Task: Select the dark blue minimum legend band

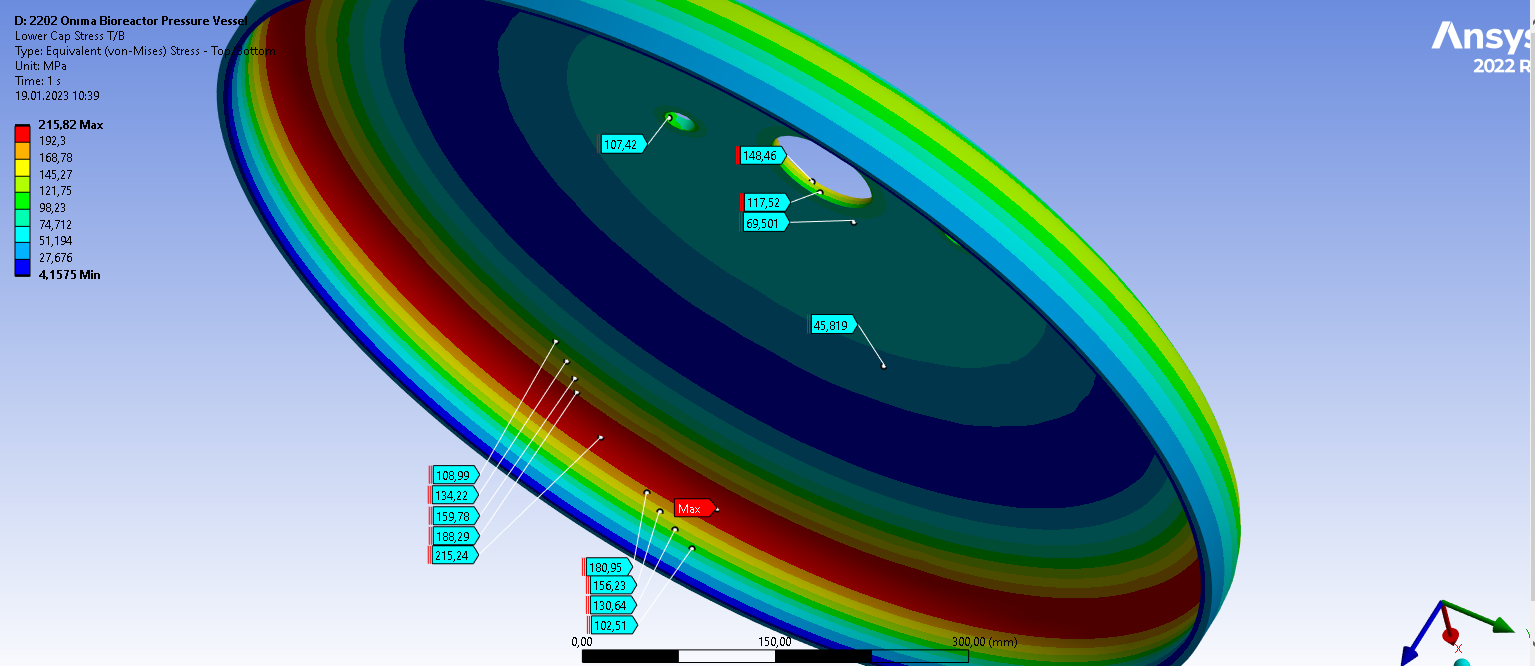Action: point(21,267)
